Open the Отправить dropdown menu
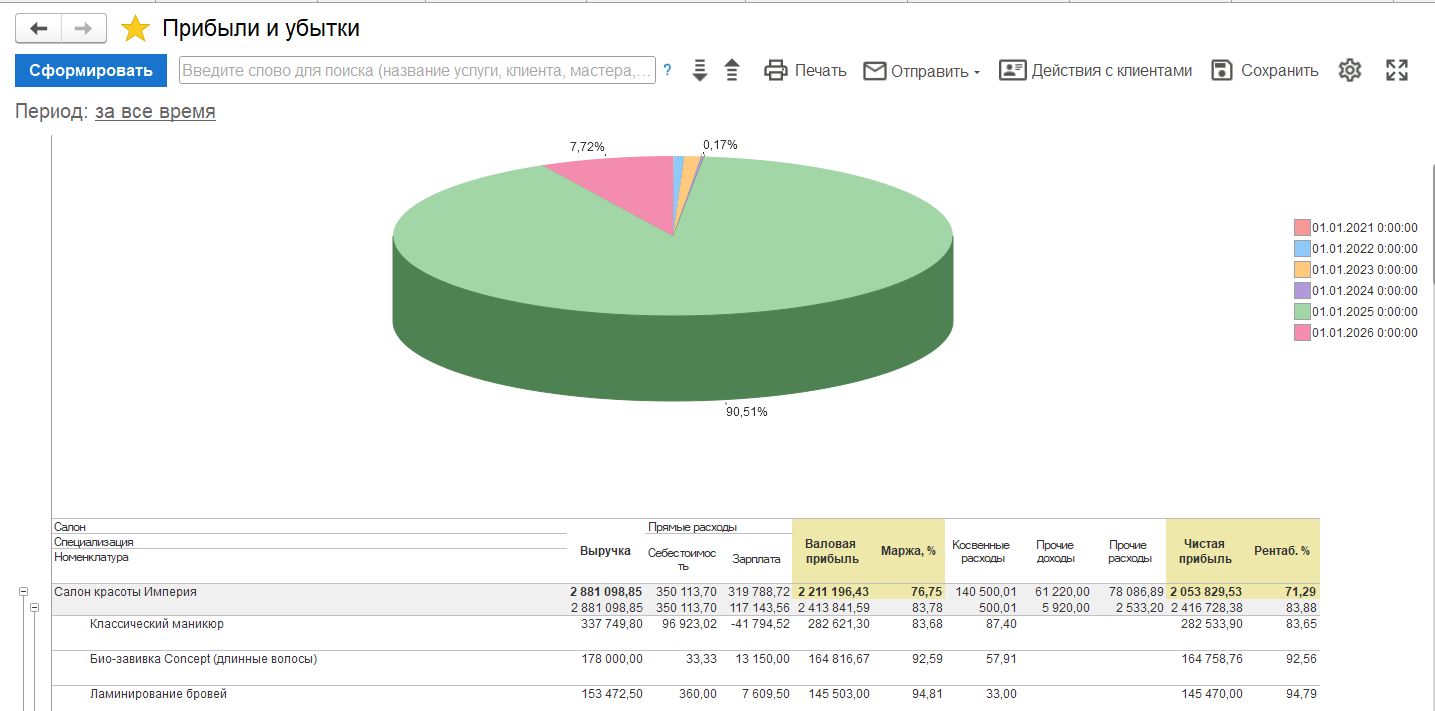 click(921, 70)
